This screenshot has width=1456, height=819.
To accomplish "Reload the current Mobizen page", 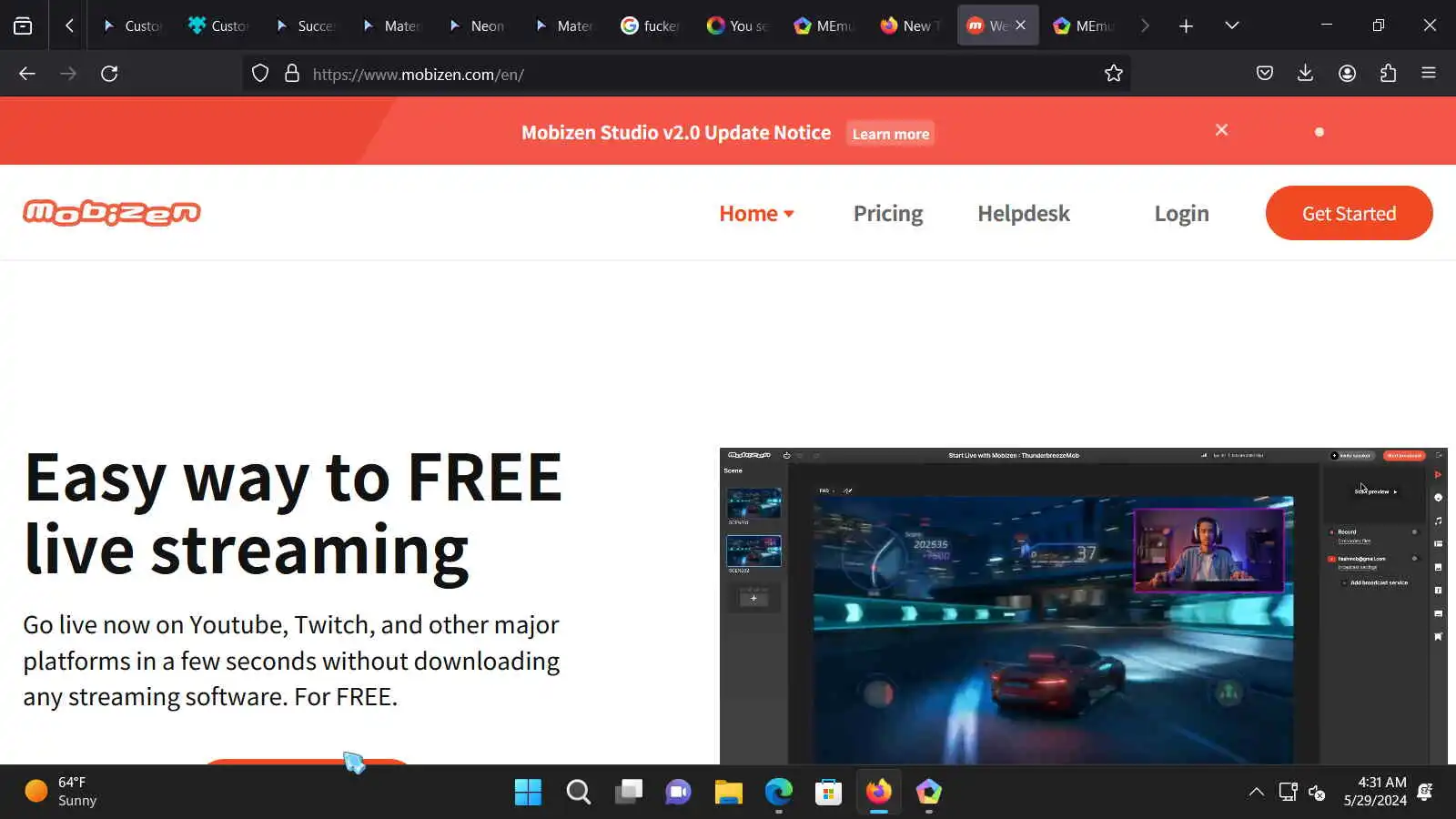I will click(x=109, y=74).
